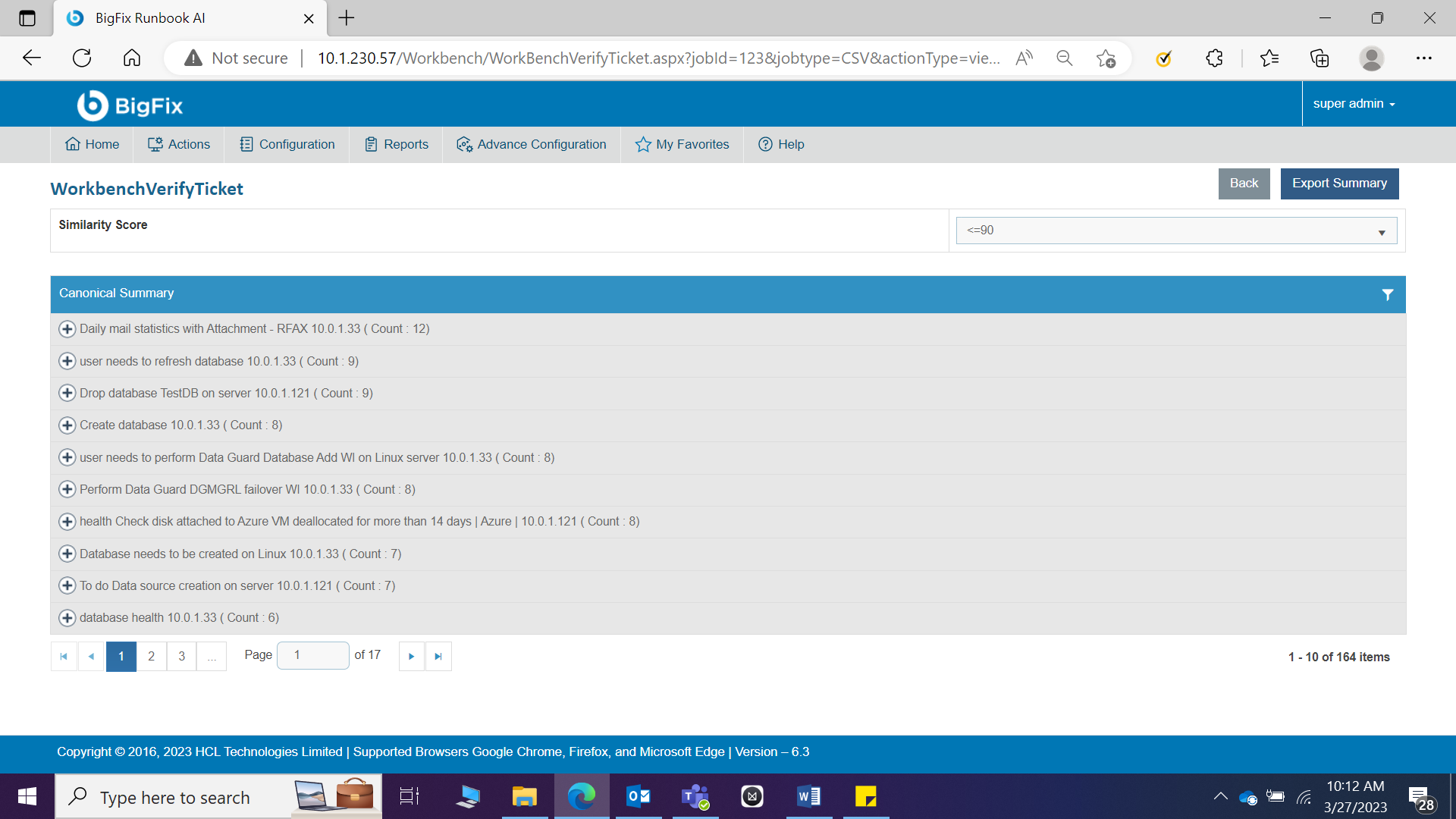Expand database health 10.0.1.33 row

click(67, 618)
